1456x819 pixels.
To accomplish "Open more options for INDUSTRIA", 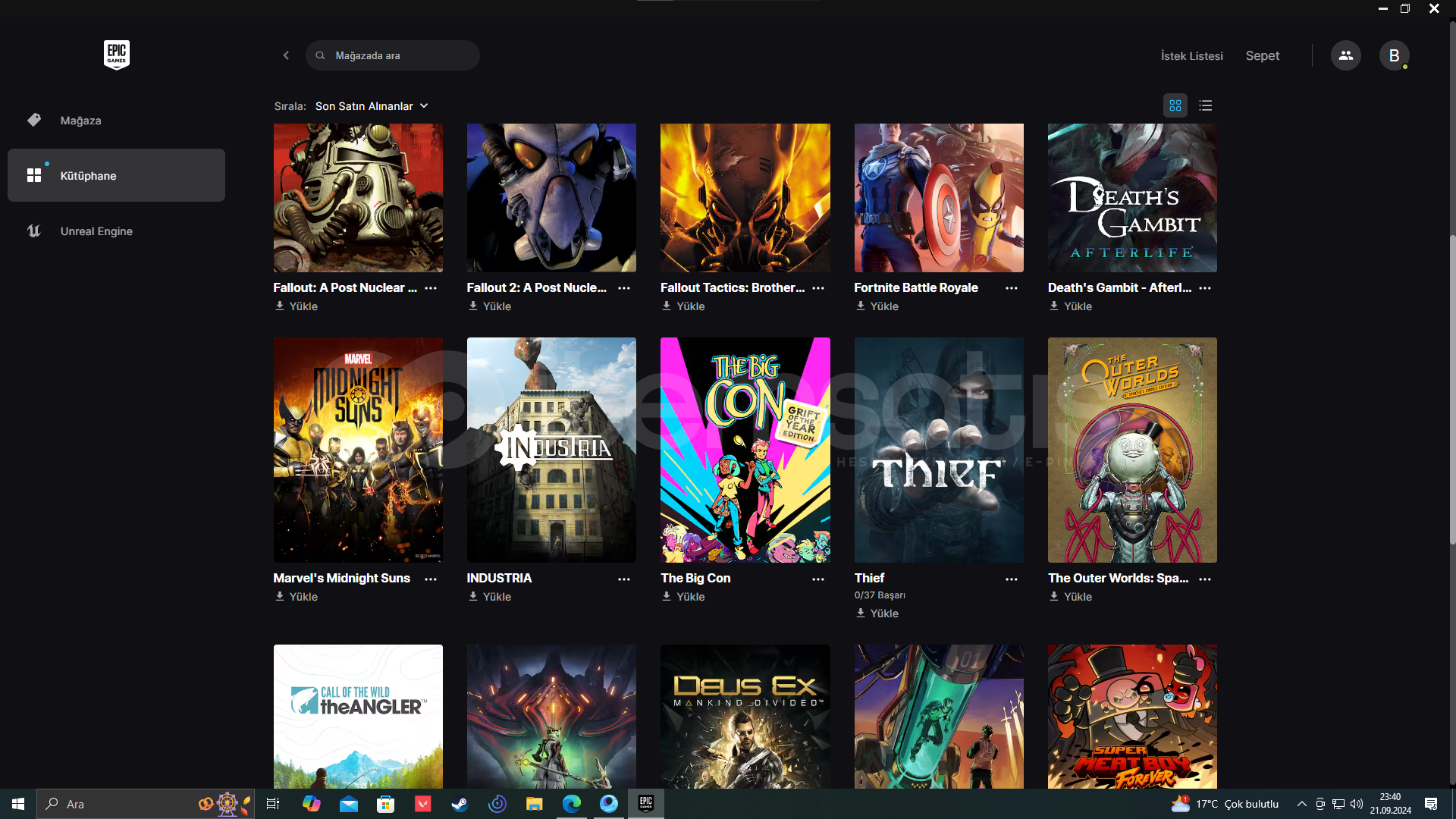I will pyautogui.click(x=624, y=579).
